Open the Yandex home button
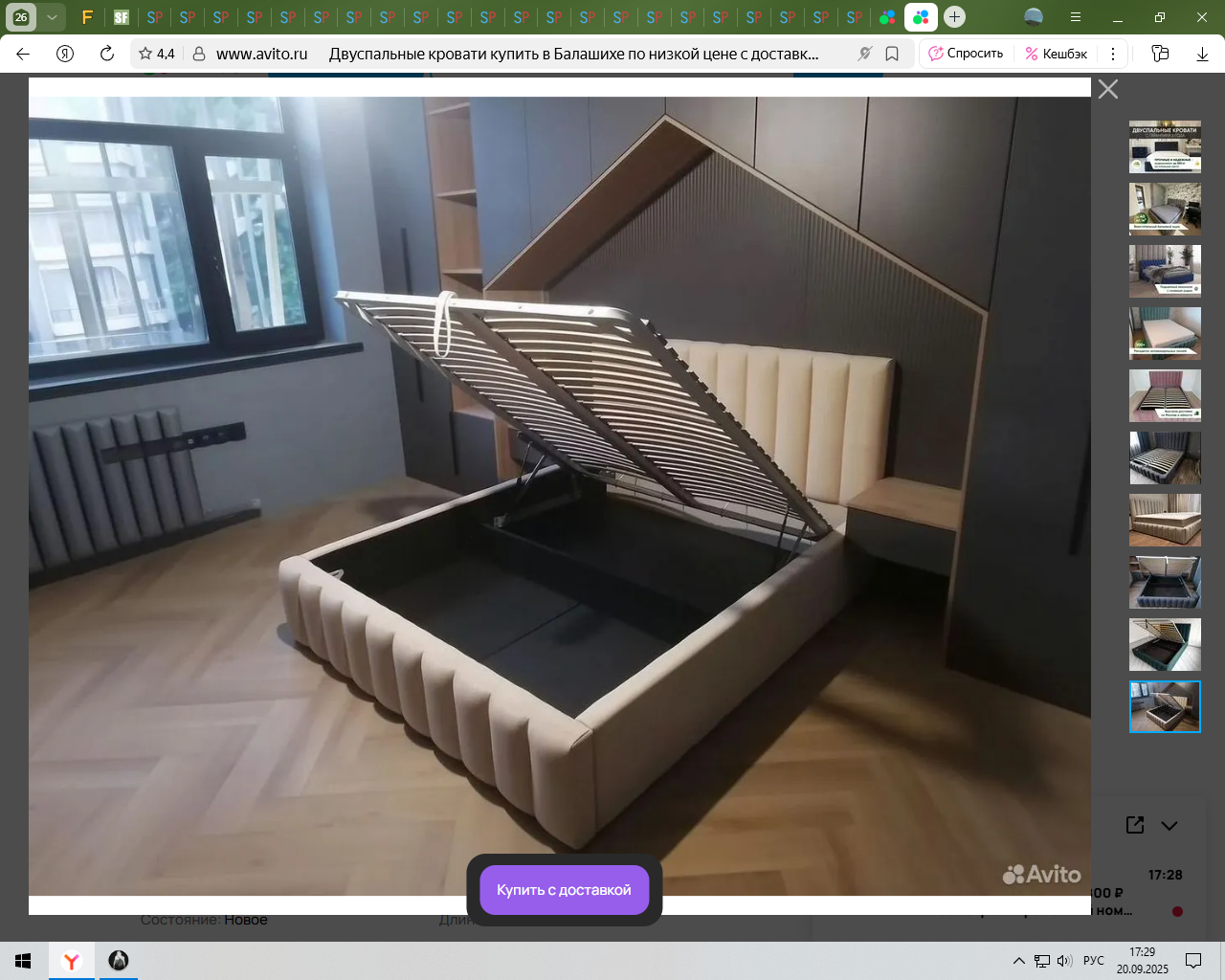 [x=65, y=54]
